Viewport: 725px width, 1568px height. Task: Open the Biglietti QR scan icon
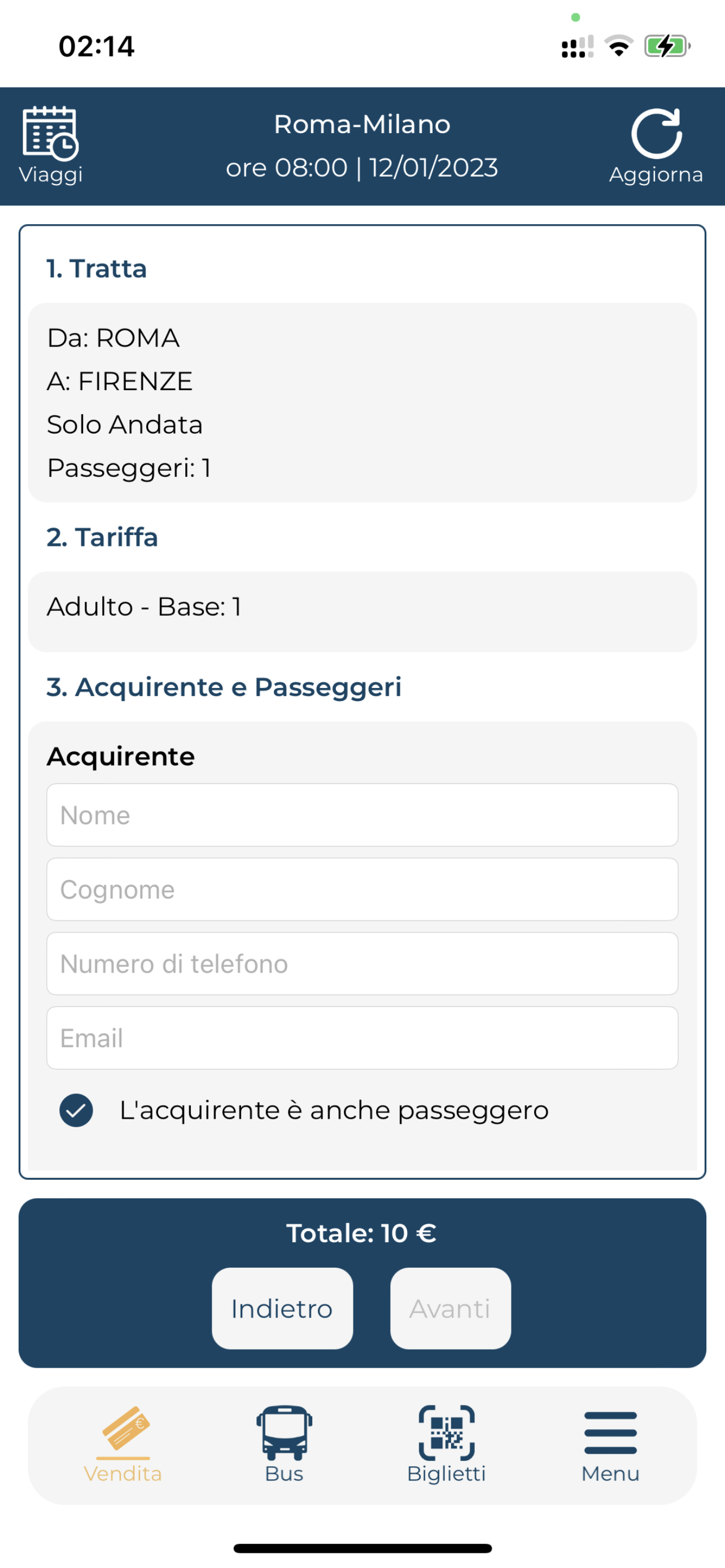point(447,1433)
